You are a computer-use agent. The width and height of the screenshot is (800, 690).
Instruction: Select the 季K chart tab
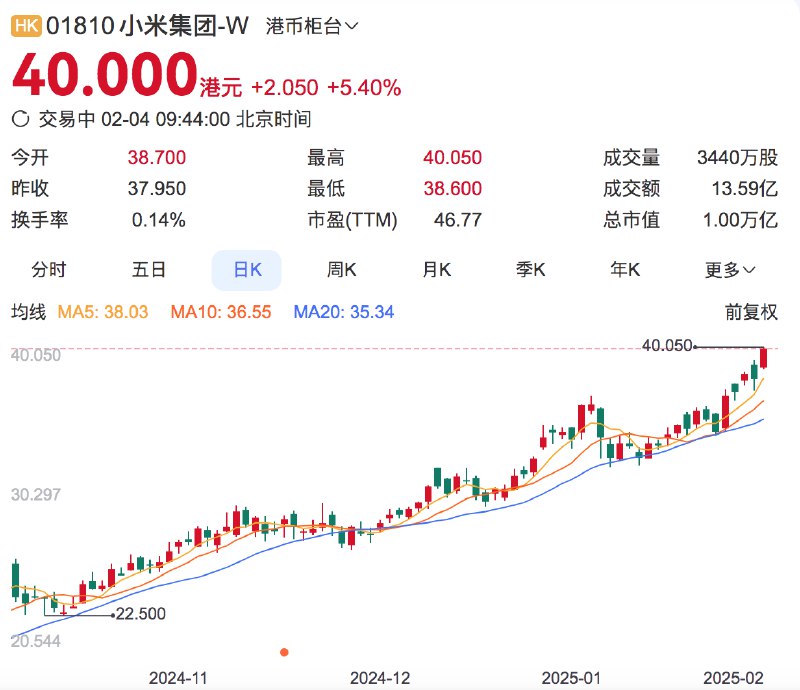[x=531, y=269]
